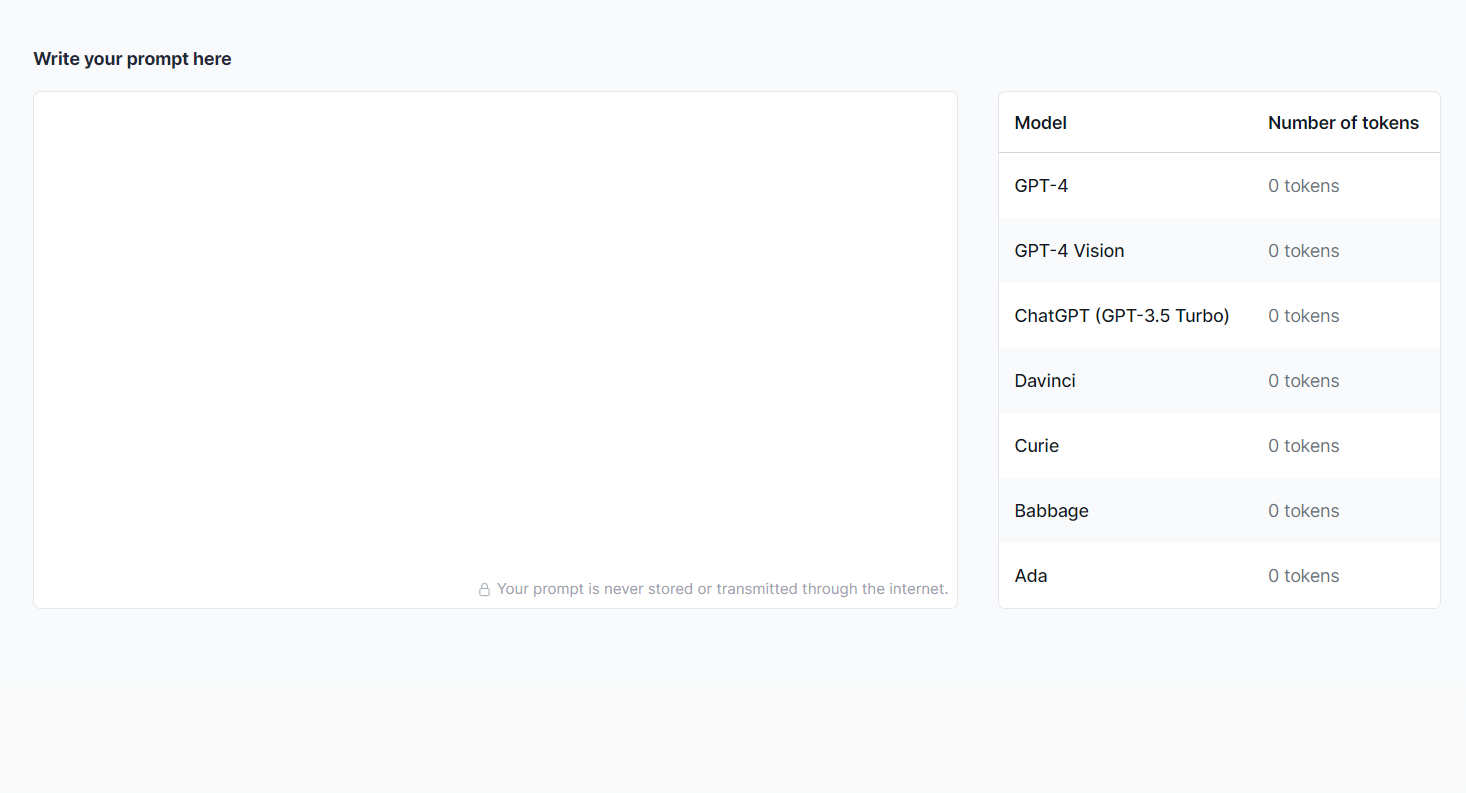1466x793 pixels.
Task: Select the GPT-4 Vision model name
Action: tap(1069, 251)
